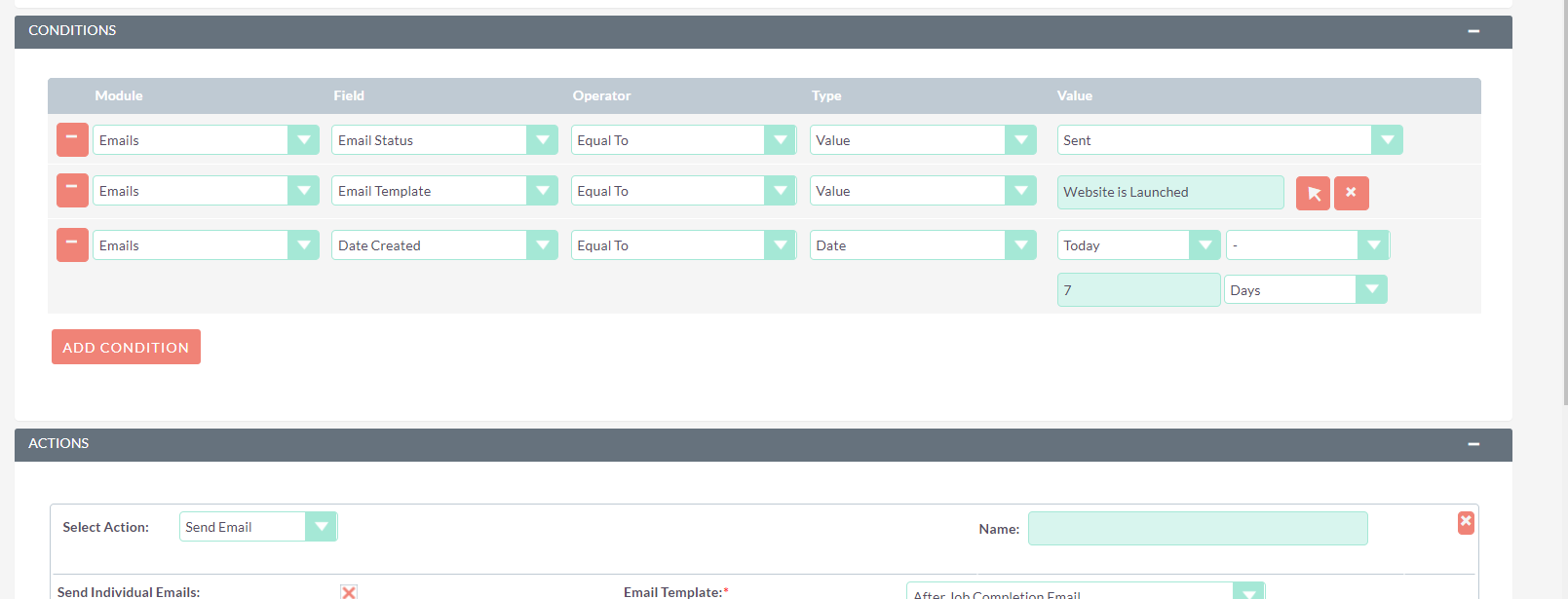This screenshot has height=599, width=1568.
Task: Click the page vertical scrollbar
Action: tap(1563, 195)
